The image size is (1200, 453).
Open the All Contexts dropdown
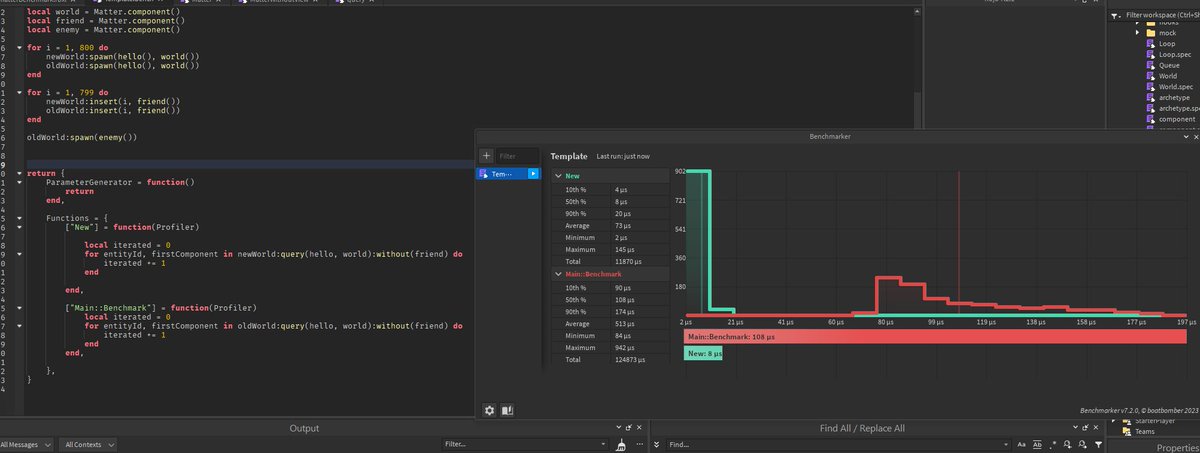click(x=89, y=443)
